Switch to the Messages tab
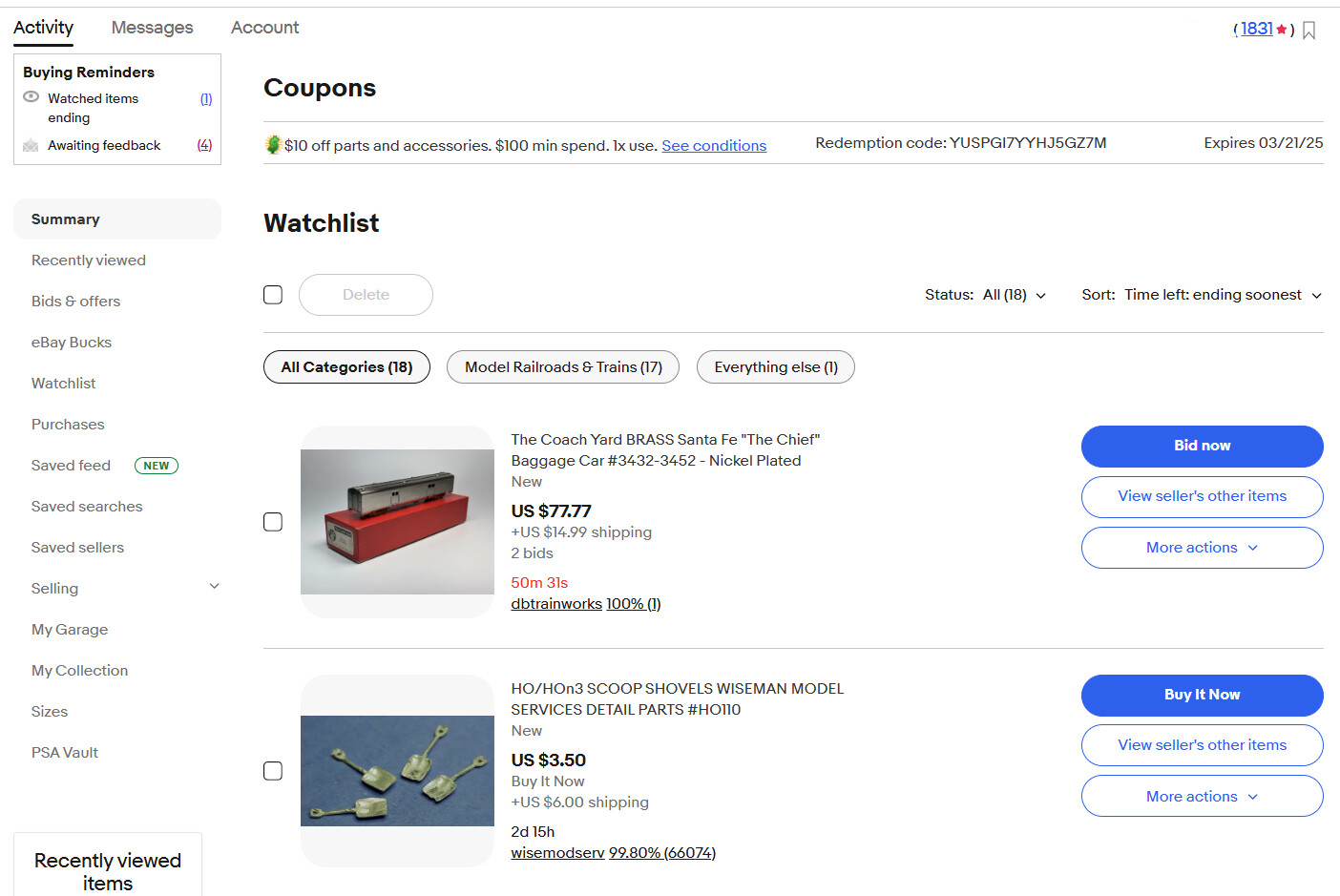 pos(152,28)
